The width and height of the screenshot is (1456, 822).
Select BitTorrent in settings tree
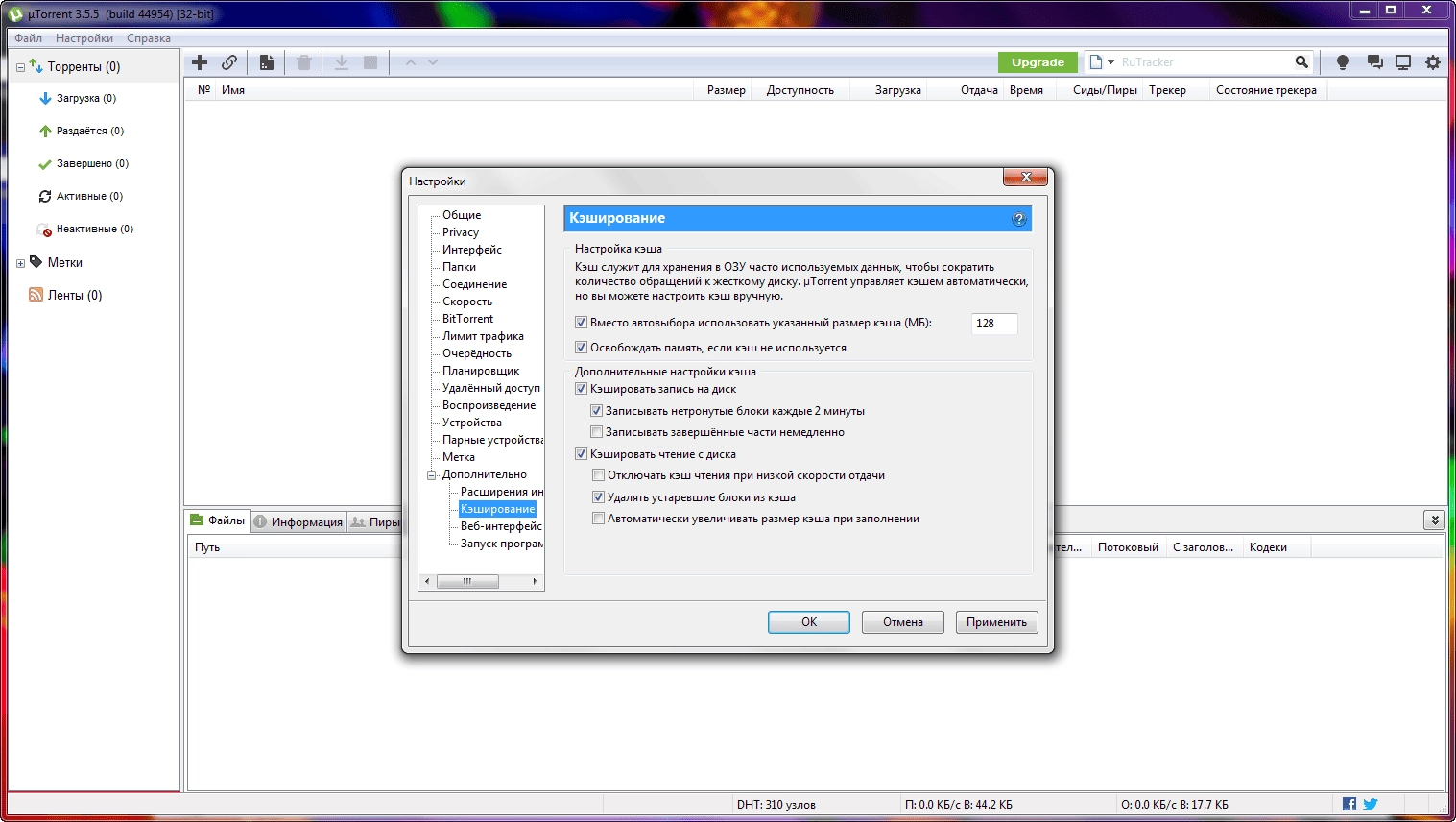pos(467,319)
